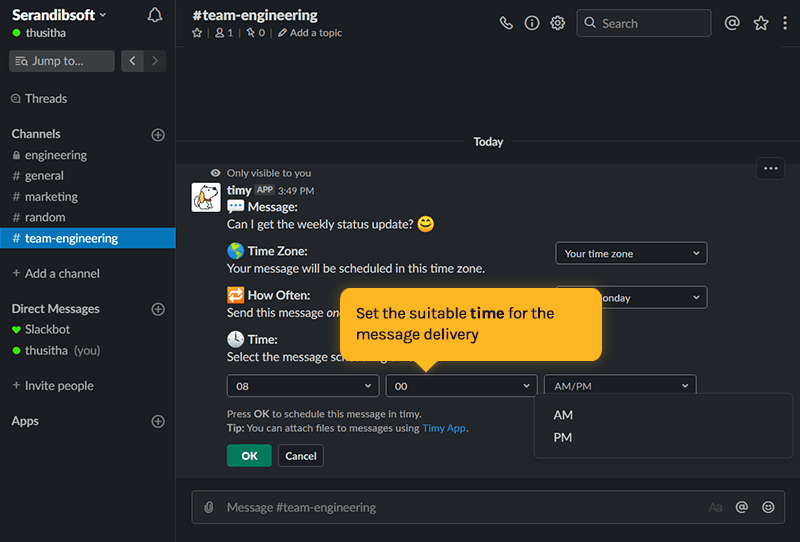Screen dimensions: 800x542
Task: Open the thusitha (you) direct message
Action: tap(56, 351)
